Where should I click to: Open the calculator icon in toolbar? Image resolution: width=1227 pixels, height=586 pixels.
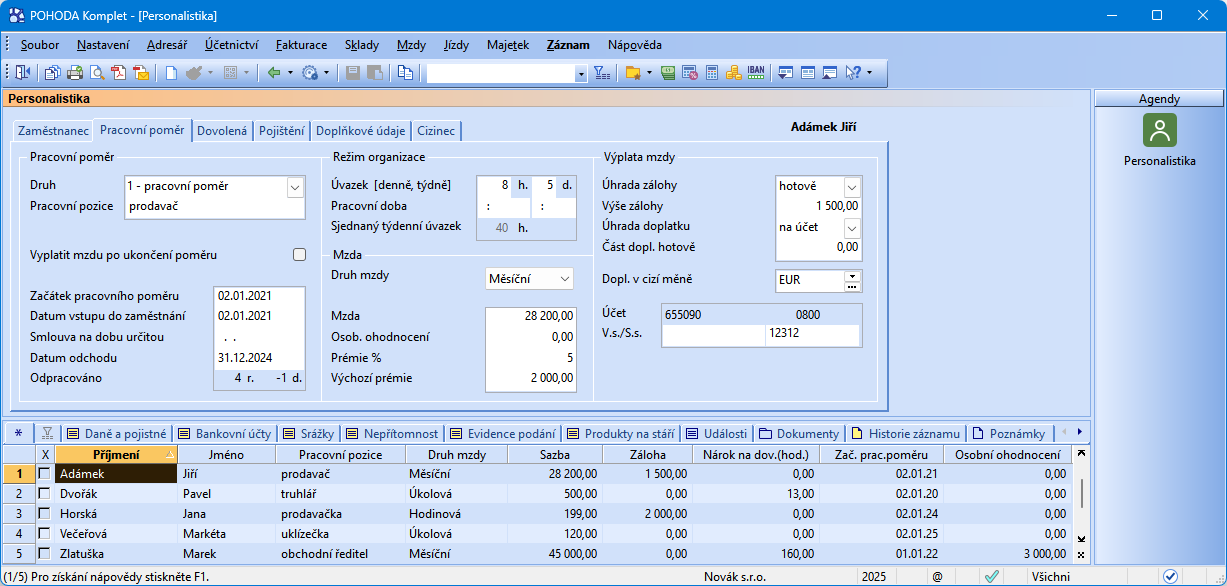pyautogui.click(x=712, y=73)
